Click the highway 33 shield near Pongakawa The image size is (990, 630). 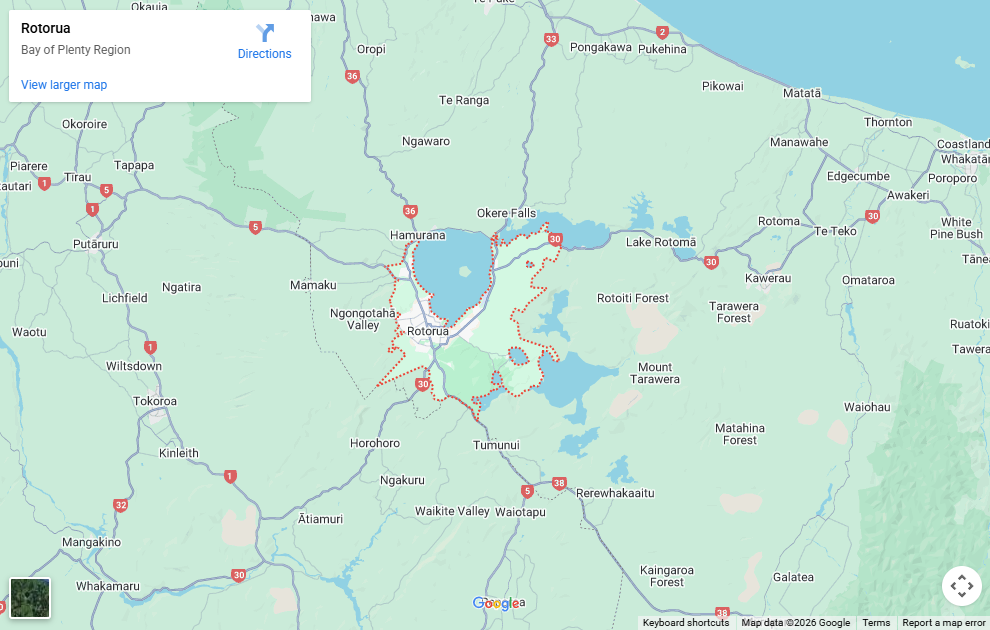pyautogui.click(x=551, y=39)
